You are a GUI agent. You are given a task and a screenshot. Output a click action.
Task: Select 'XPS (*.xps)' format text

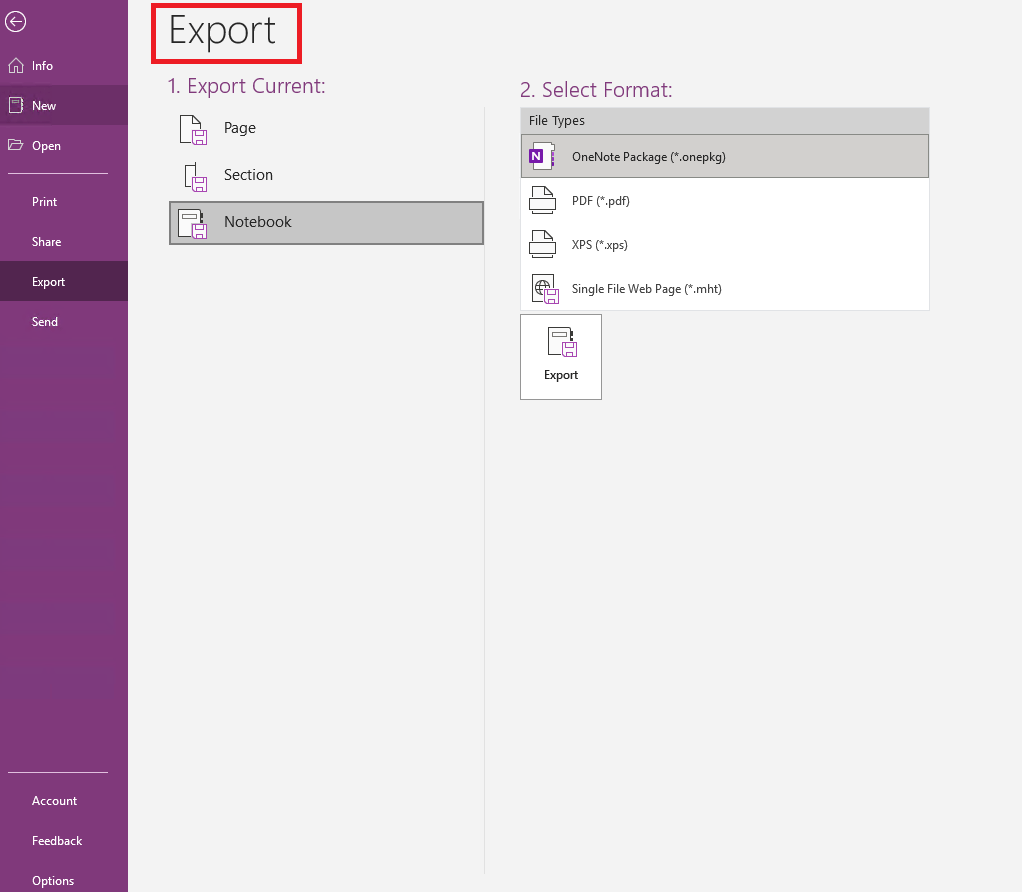coord(600,245)
